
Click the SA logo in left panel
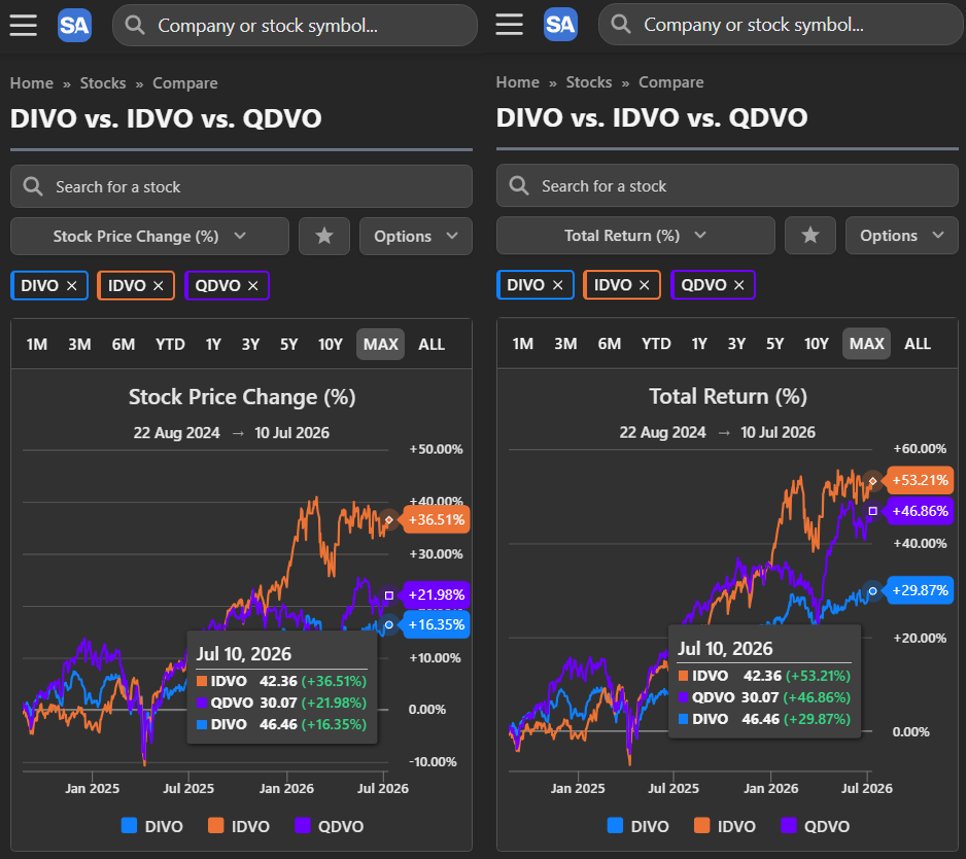(x=75, y=25)
